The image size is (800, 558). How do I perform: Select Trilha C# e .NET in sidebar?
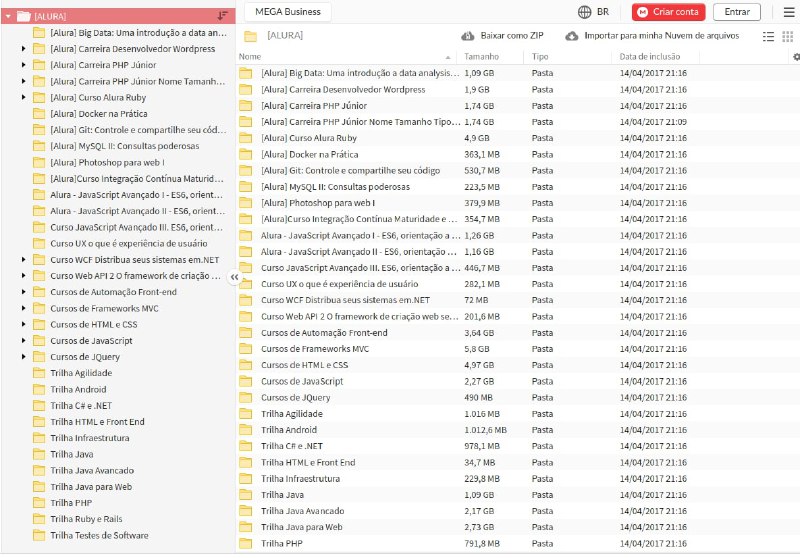[81, 405]
